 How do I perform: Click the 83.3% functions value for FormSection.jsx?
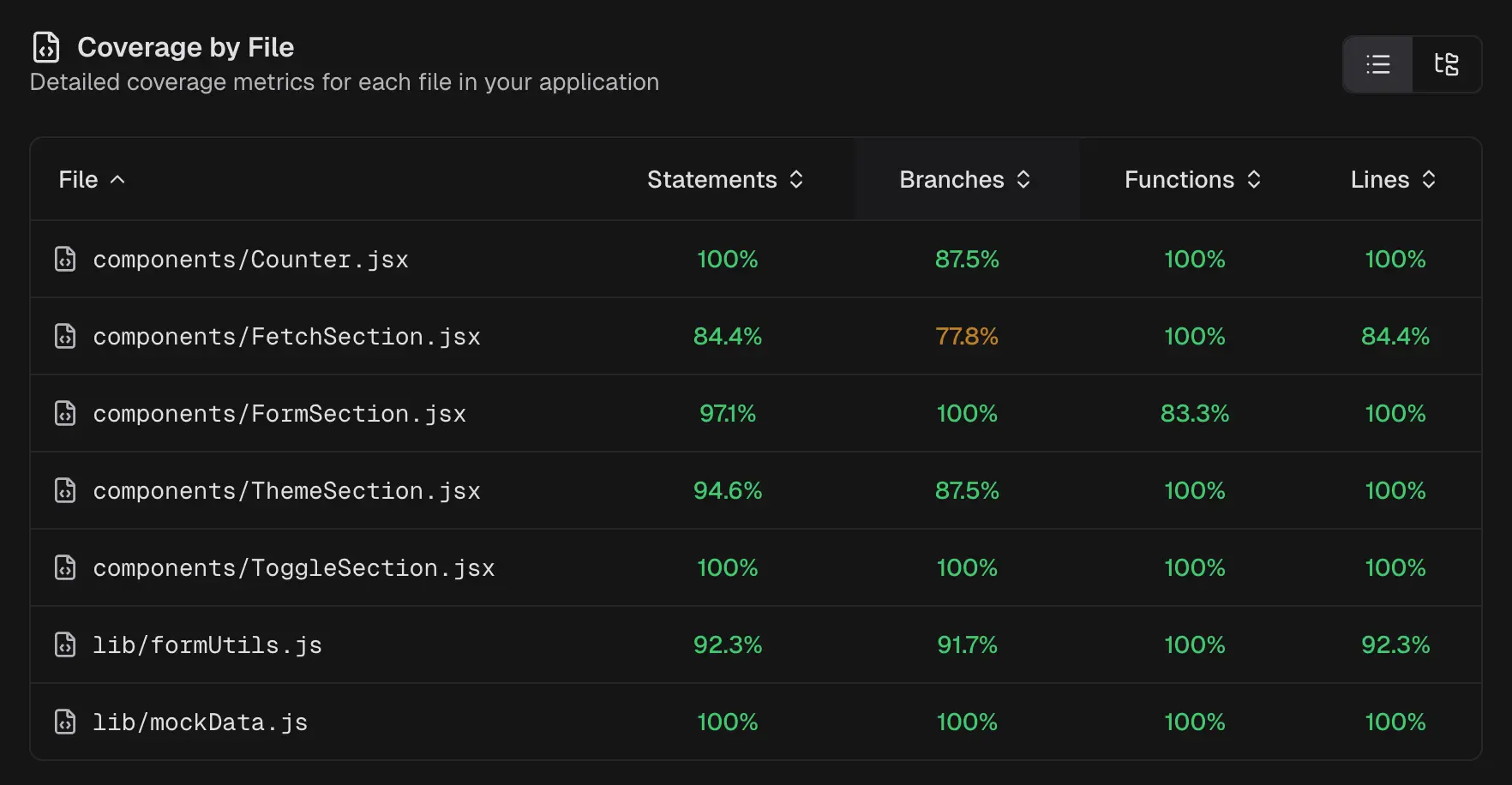pos(1195,413)
